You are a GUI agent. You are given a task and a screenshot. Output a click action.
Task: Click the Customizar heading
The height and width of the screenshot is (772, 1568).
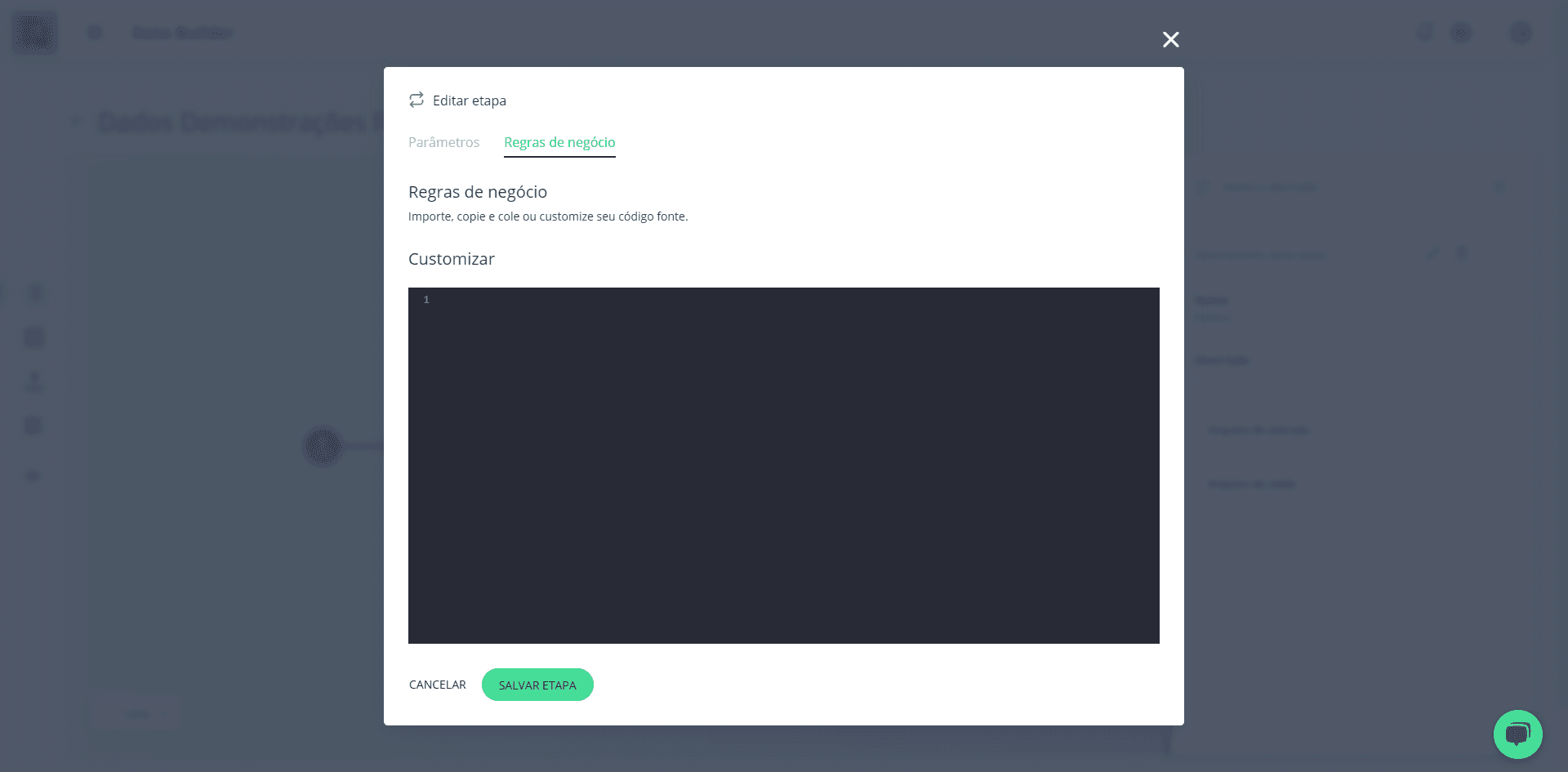[x=452, y=259]
